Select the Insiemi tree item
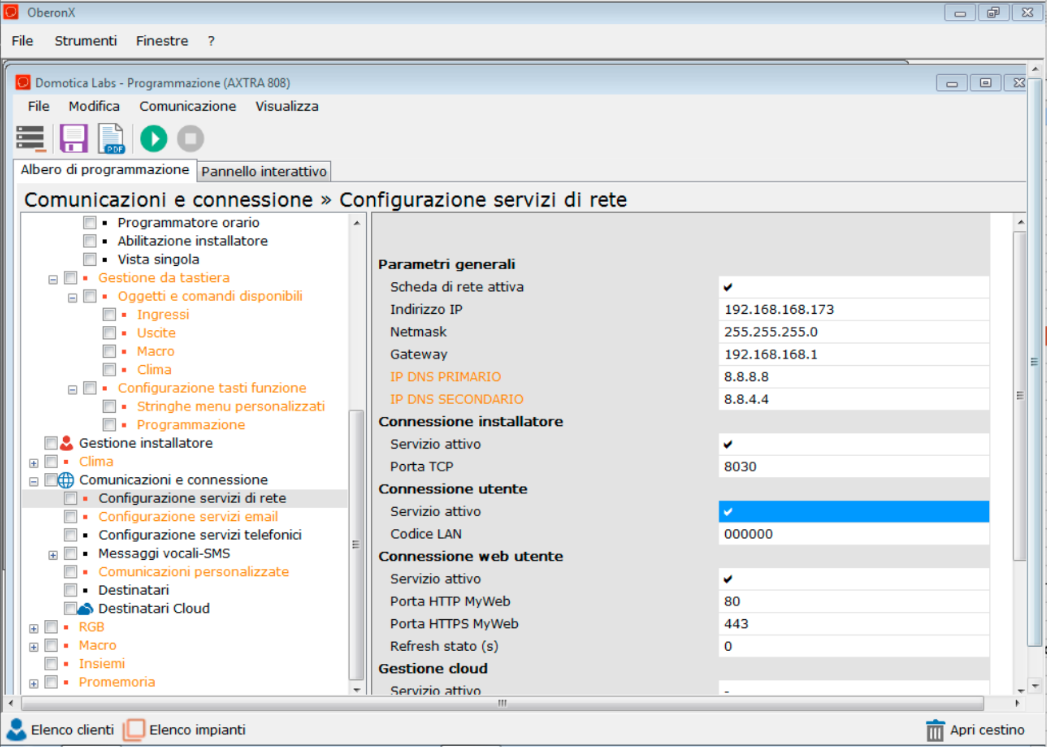This screenshot has height=748, width=1047. point(102,664)
